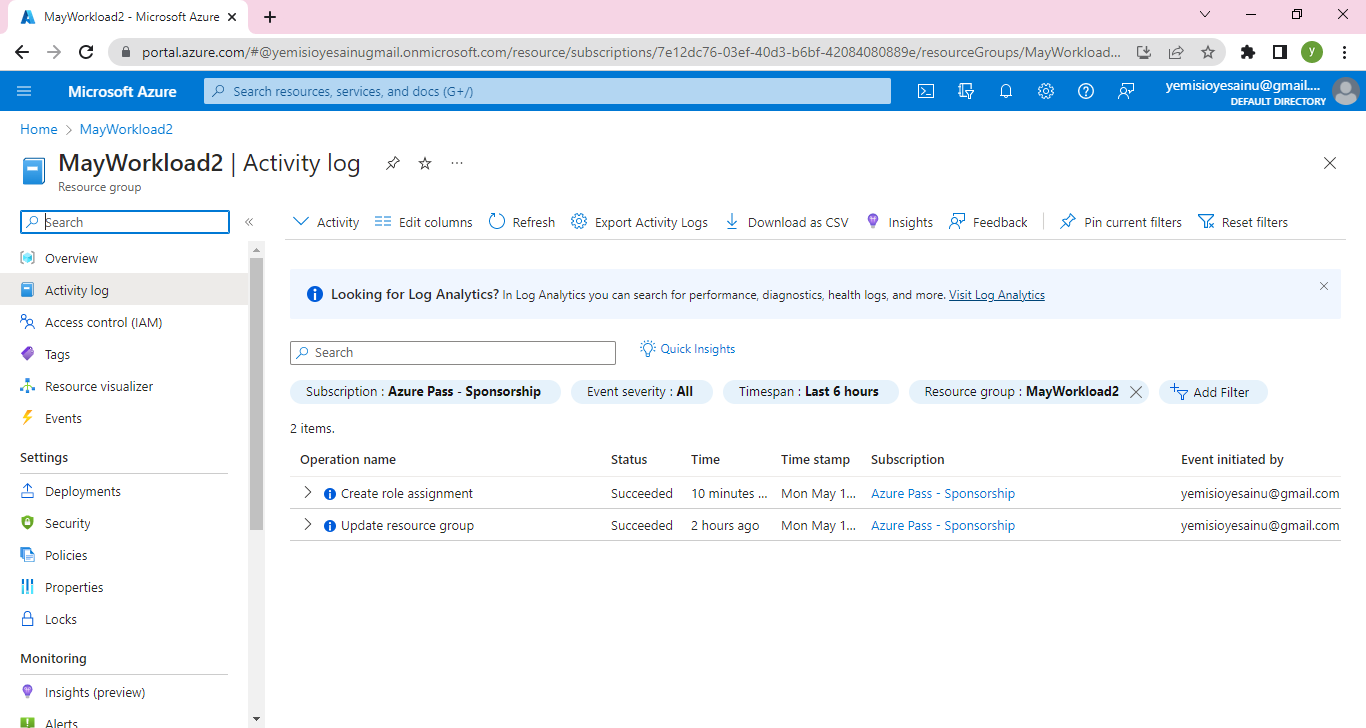
Task: Open Edit columns
Action: click(424, 222)
